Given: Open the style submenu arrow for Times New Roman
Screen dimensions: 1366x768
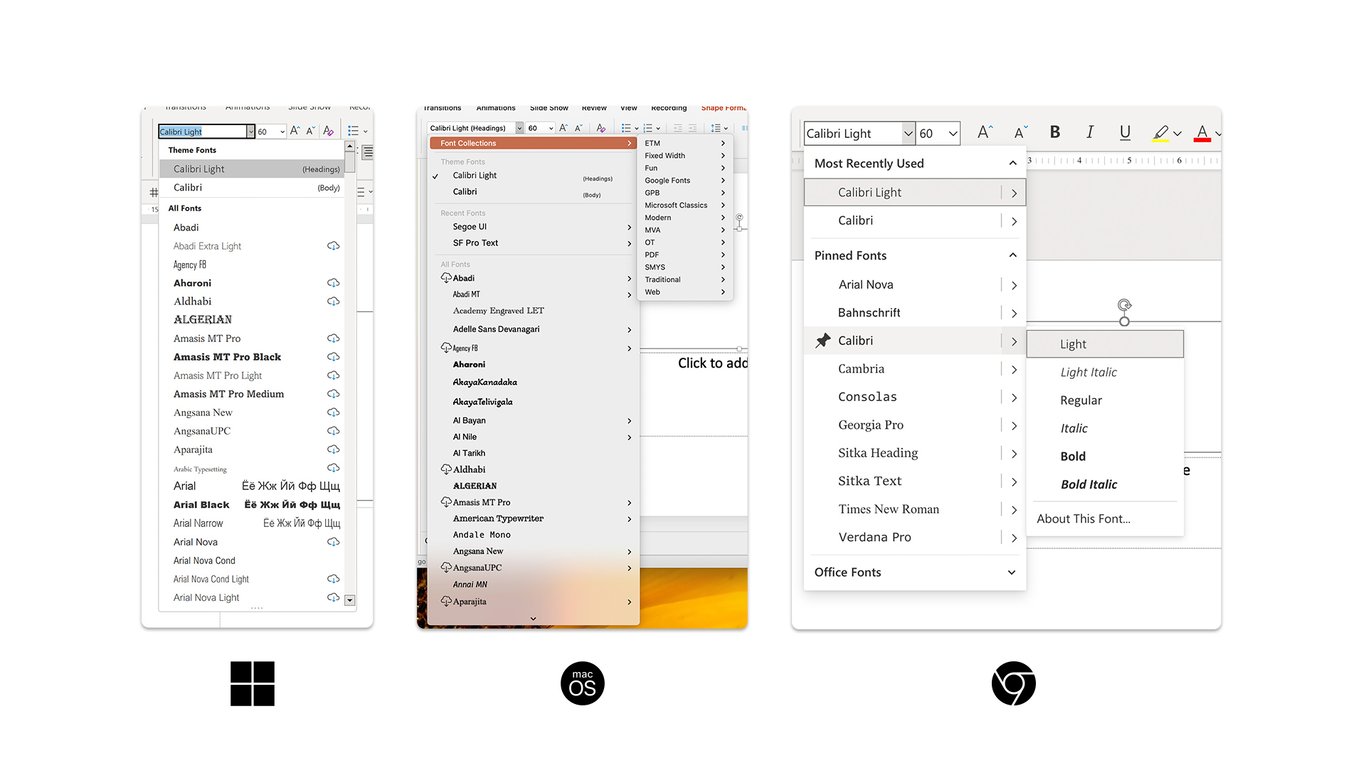Looking at the screenshot, I should click(1014, 509).
